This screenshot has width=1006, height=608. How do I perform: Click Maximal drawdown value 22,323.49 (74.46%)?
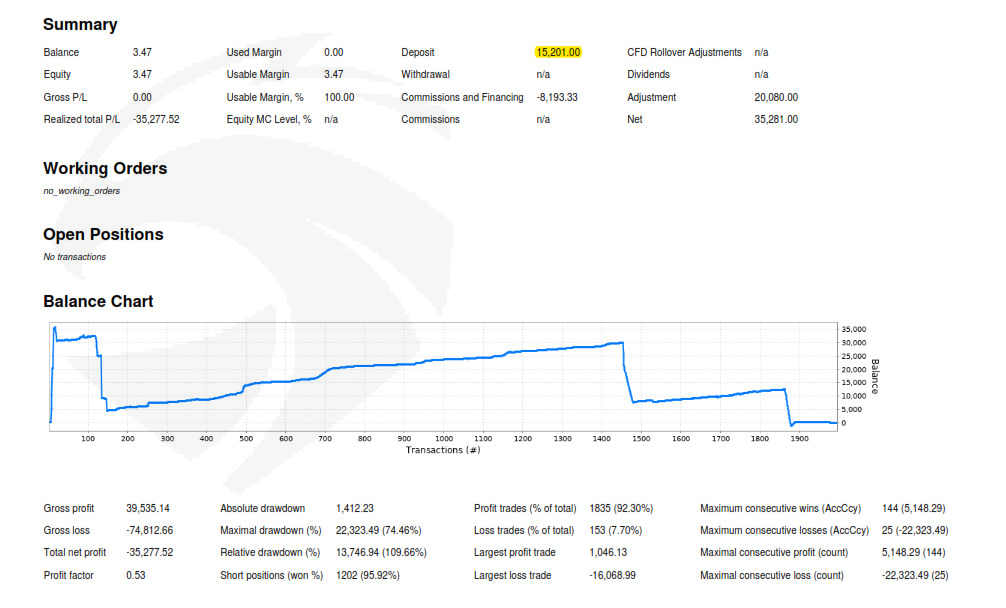point(379,531)
